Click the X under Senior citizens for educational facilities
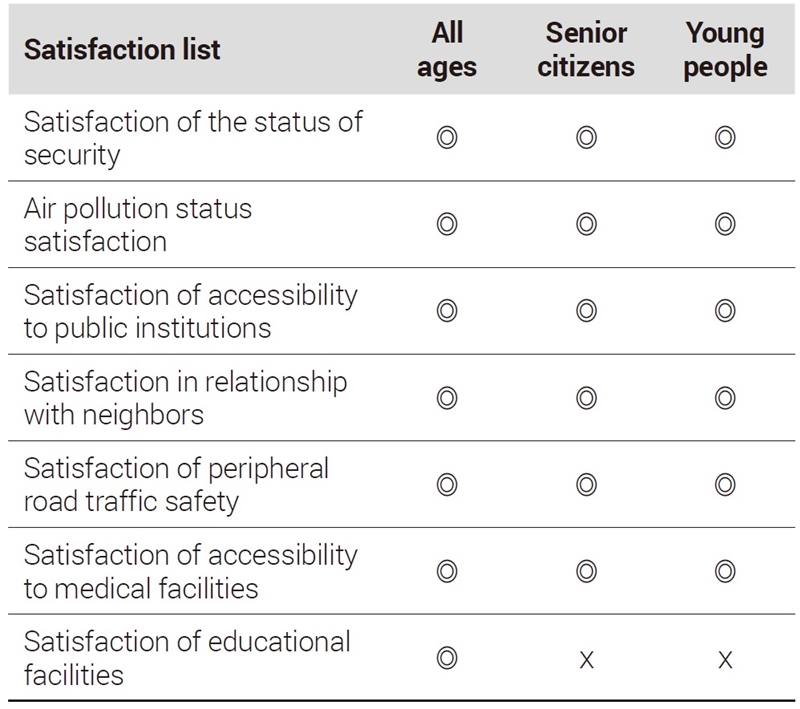This screenshot has width=800, height=709. pyautogui.click(x=587, y=660)
